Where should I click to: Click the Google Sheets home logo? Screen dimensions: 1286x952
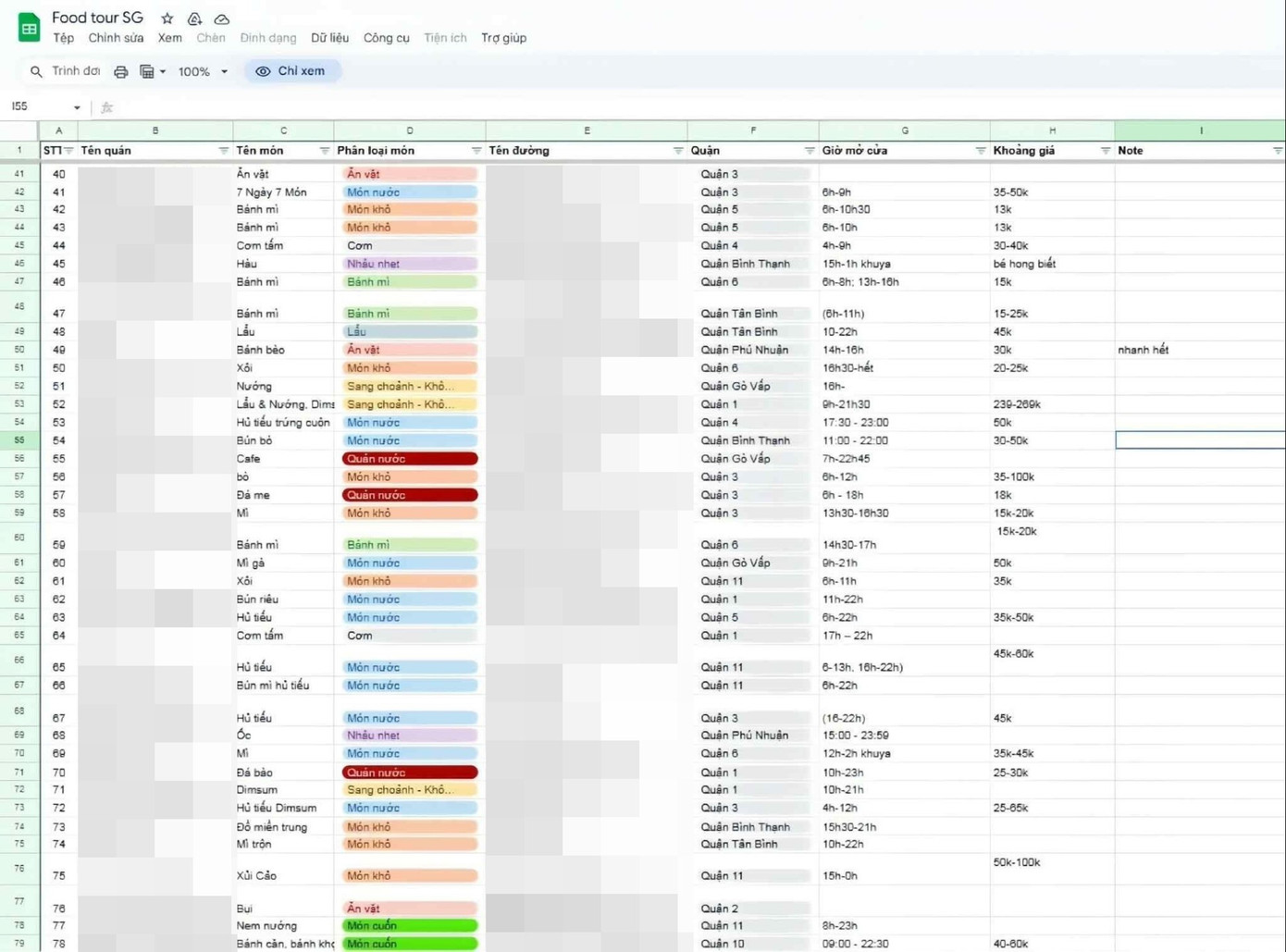click(x=29, y=28)
